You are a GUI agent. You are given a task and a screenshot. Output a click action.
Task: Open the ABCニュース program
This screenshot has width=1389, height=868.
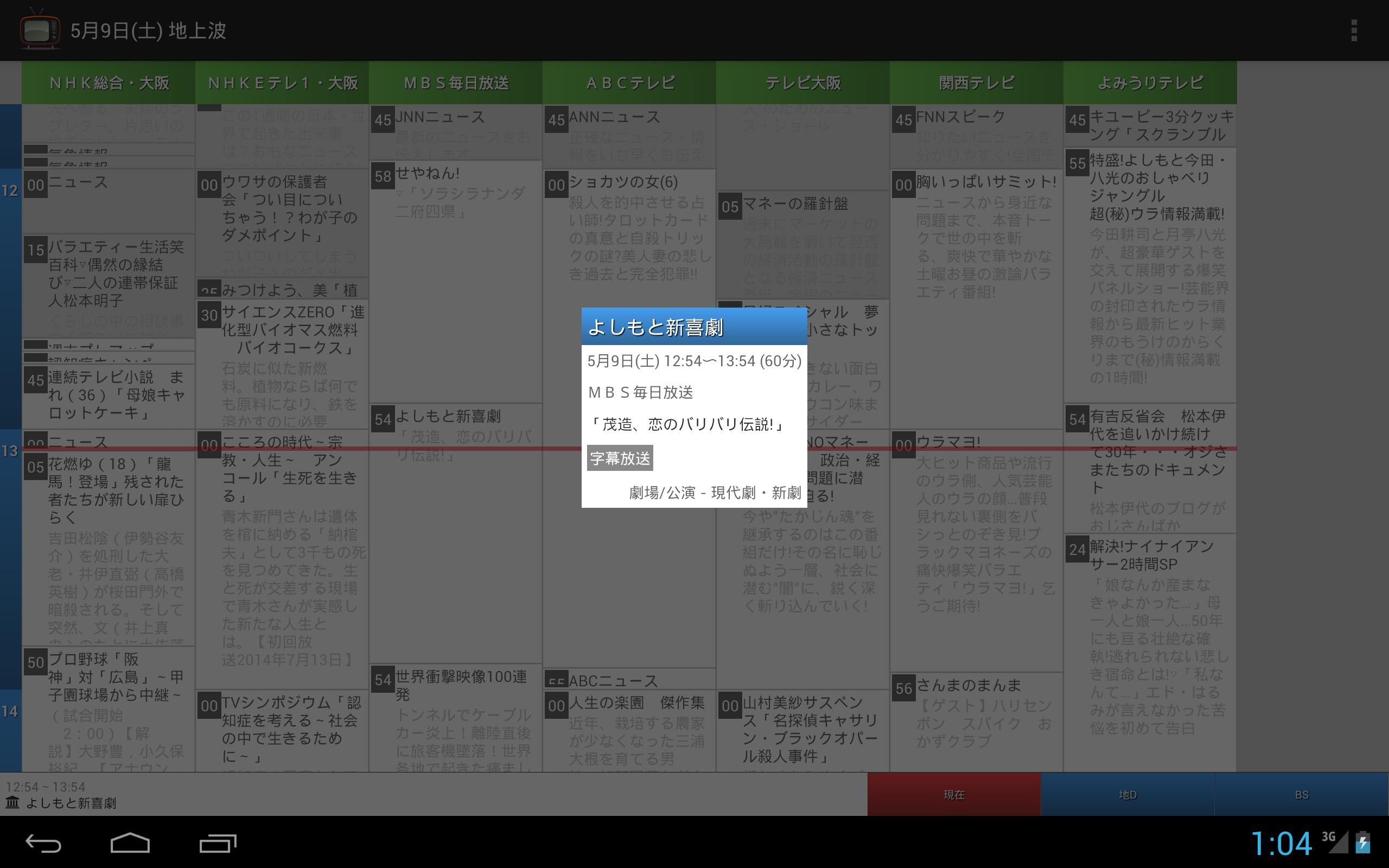[629, 679]
